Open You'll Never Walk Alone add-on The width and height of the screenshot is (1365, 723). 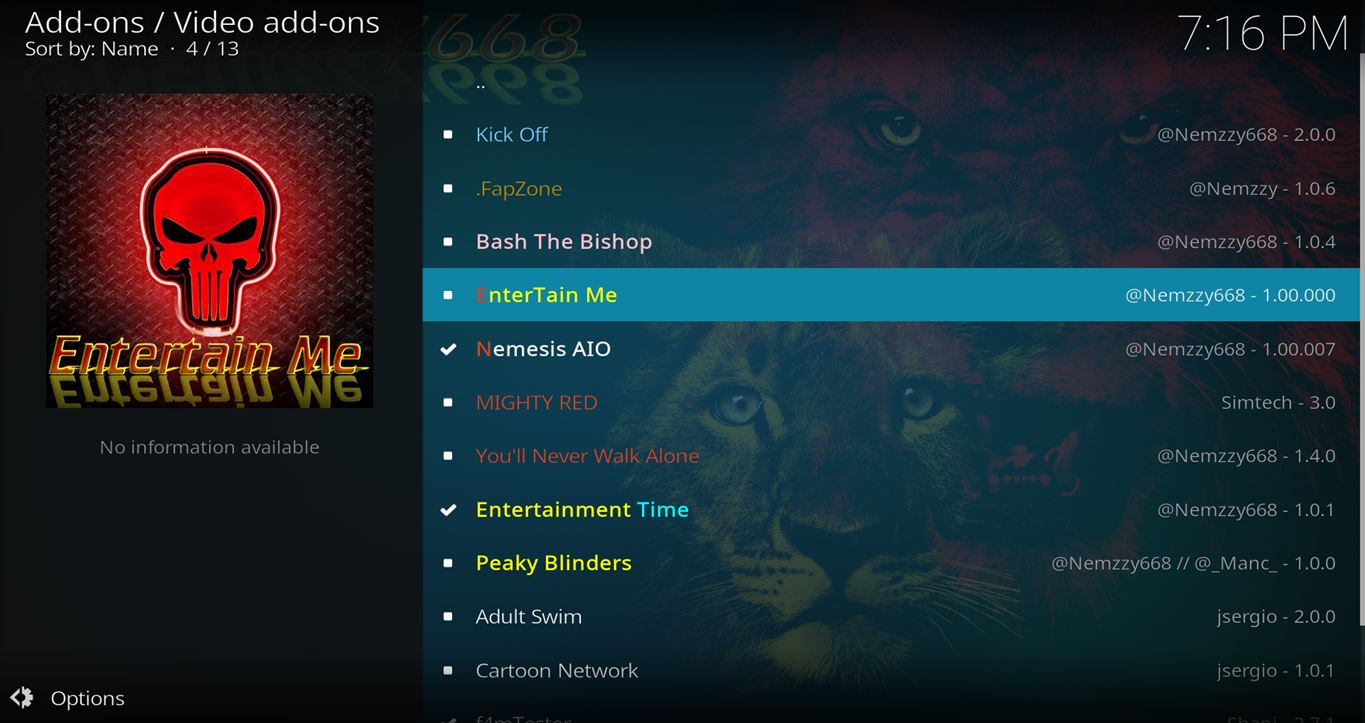pyautogui.click(x=890, y=456)
